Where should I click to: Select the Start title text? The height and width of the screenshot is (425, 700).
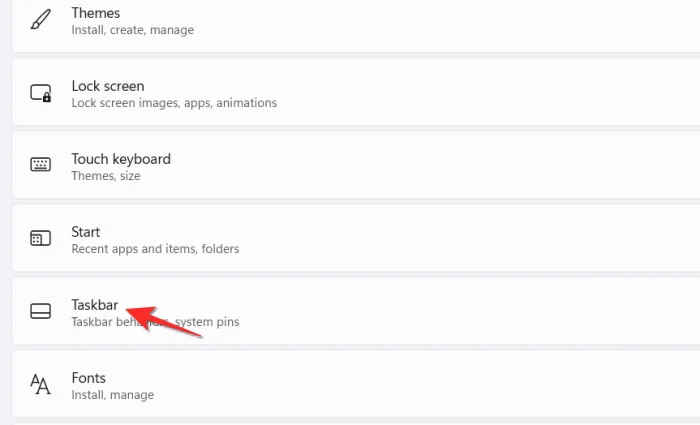[x=86, y=232]
